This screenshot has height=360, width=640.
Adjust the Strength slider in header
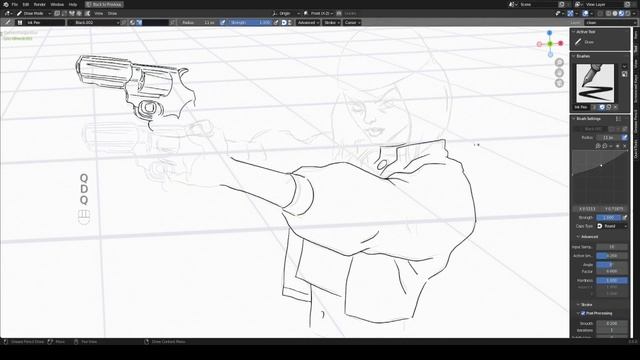pyautogui.click(x=250, y=22)
